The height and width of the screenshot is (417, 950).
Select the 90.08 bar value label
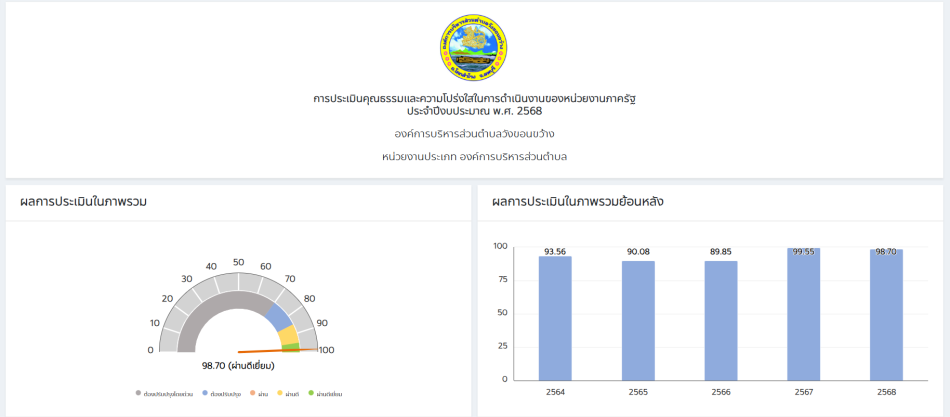(638, 252)
